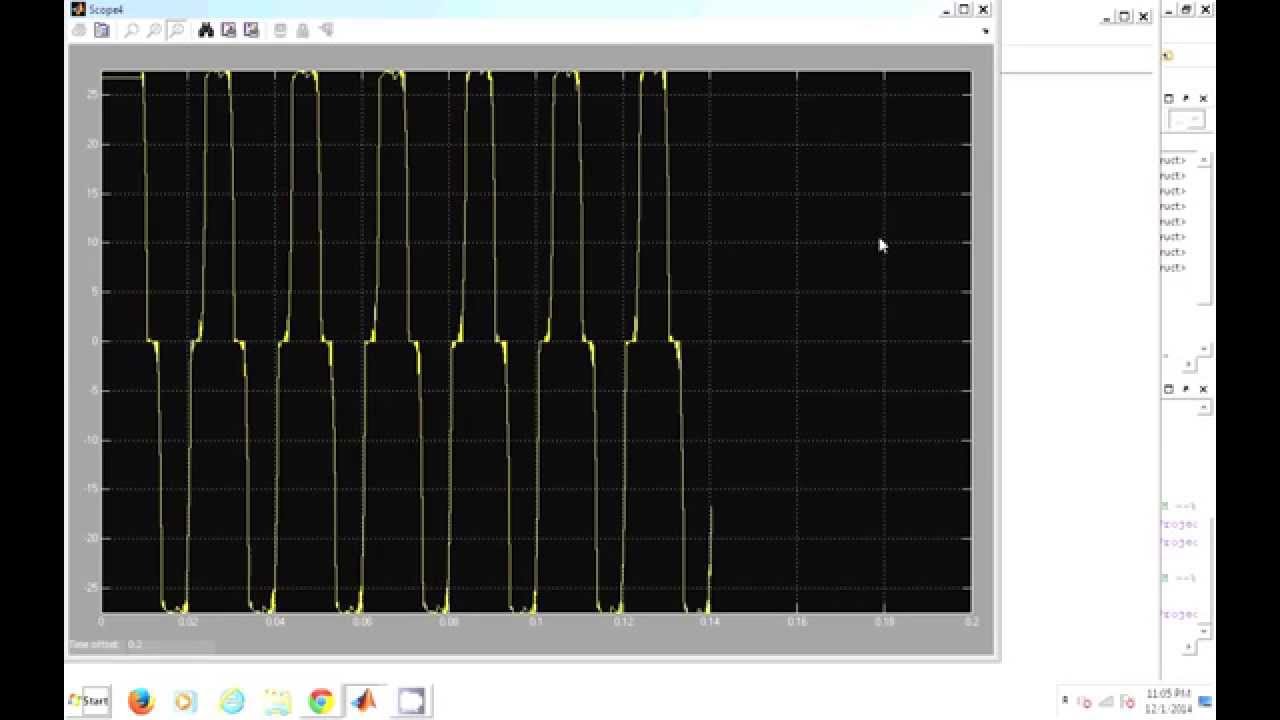Image resolution: width=1280 pixels, height=720 pixels.
Task: Select the Zoom tool in Scope toolbar
Action: [131, 31]
